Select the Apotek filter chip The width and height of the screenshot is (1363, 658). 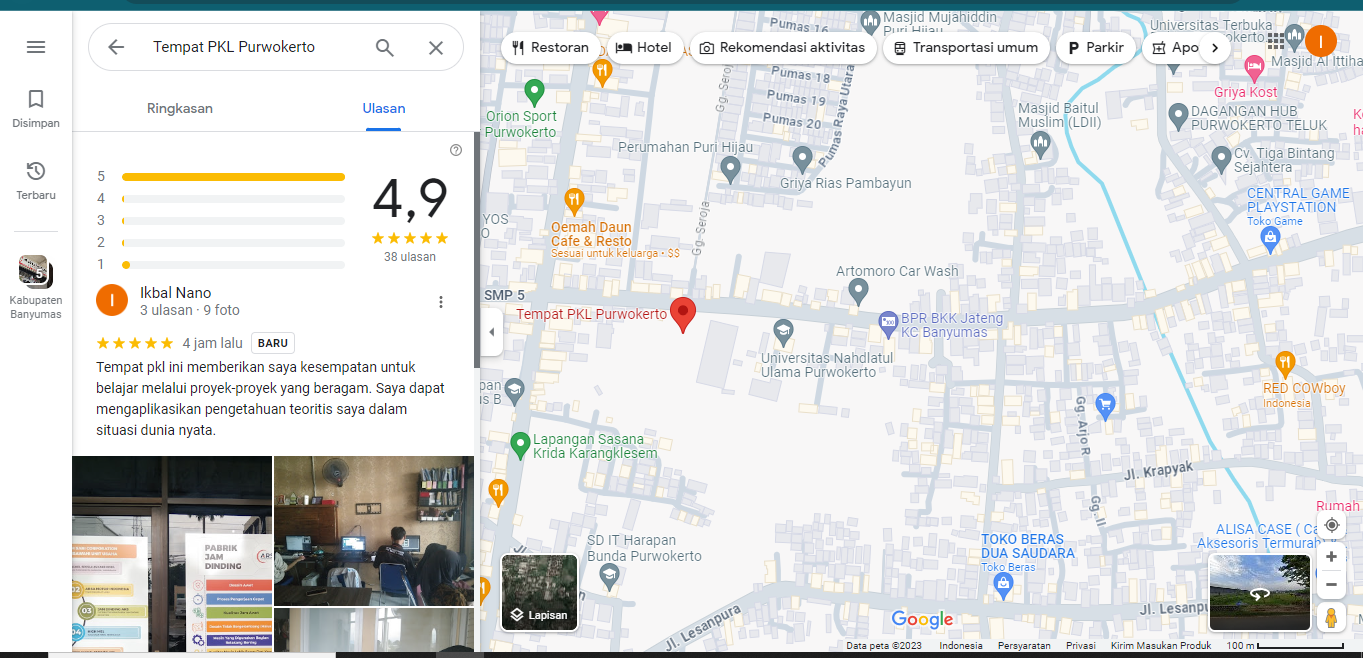(x=1175, y=47)
